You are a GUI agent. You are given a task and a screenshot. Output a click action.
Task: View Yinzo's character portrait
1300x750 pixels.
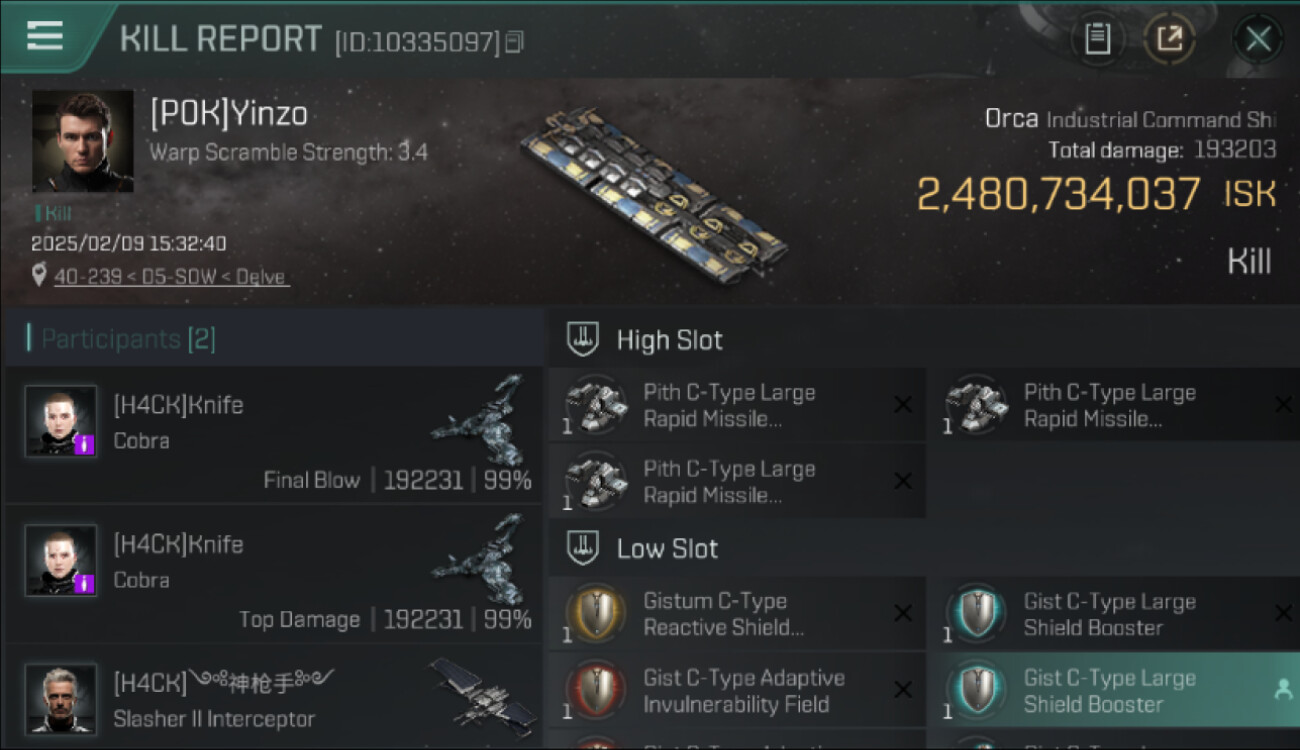[83, 141]
